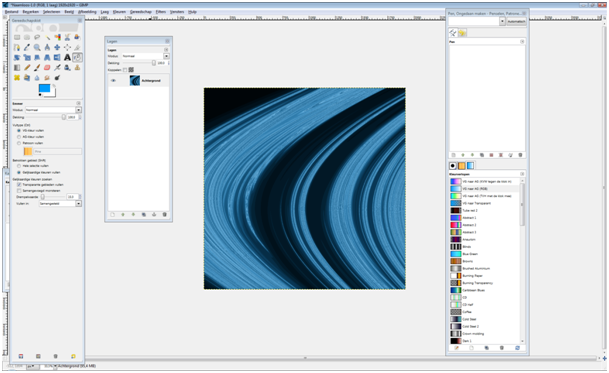609x373 pixels.
Task: Switch to the undo history tab
Action: click(x=462, y=33)
